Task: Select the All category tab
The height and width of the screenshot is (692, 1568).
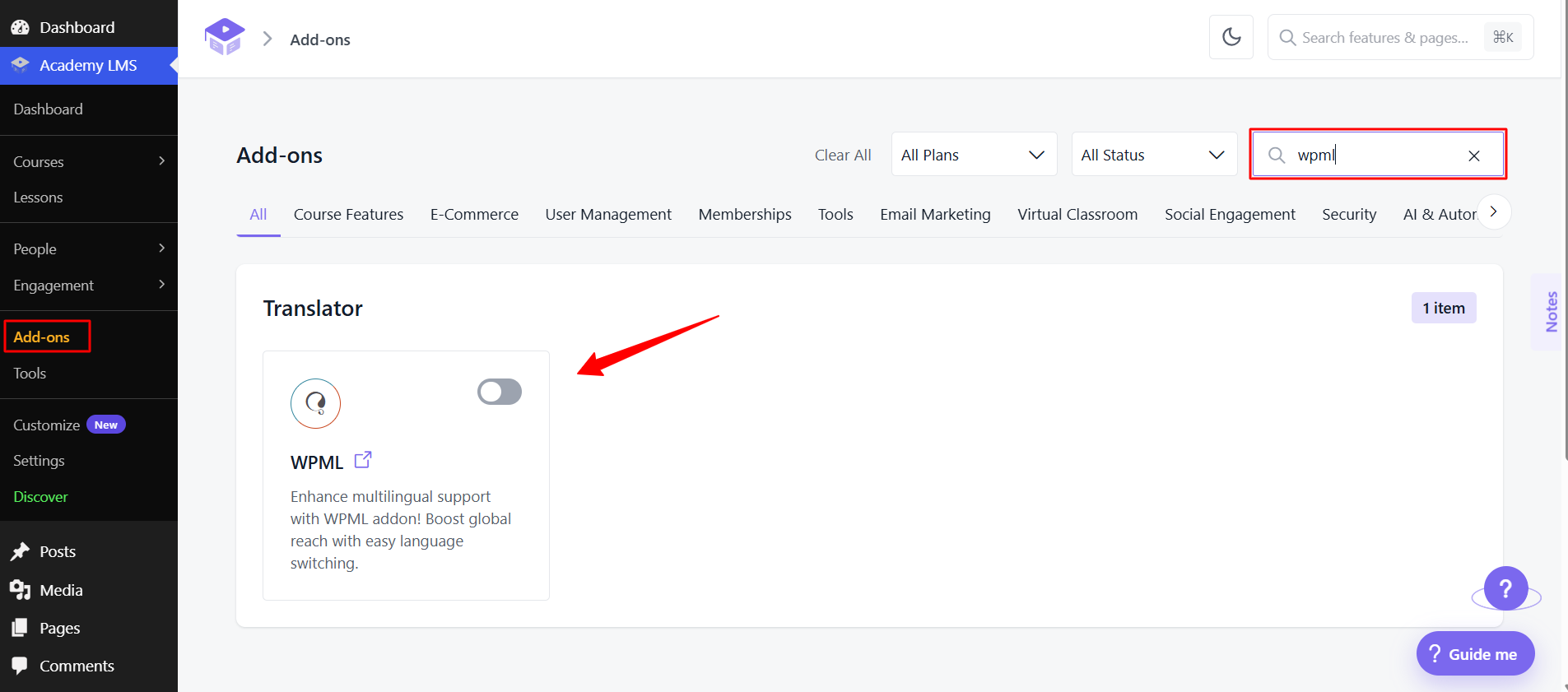Action: (258, 215)
